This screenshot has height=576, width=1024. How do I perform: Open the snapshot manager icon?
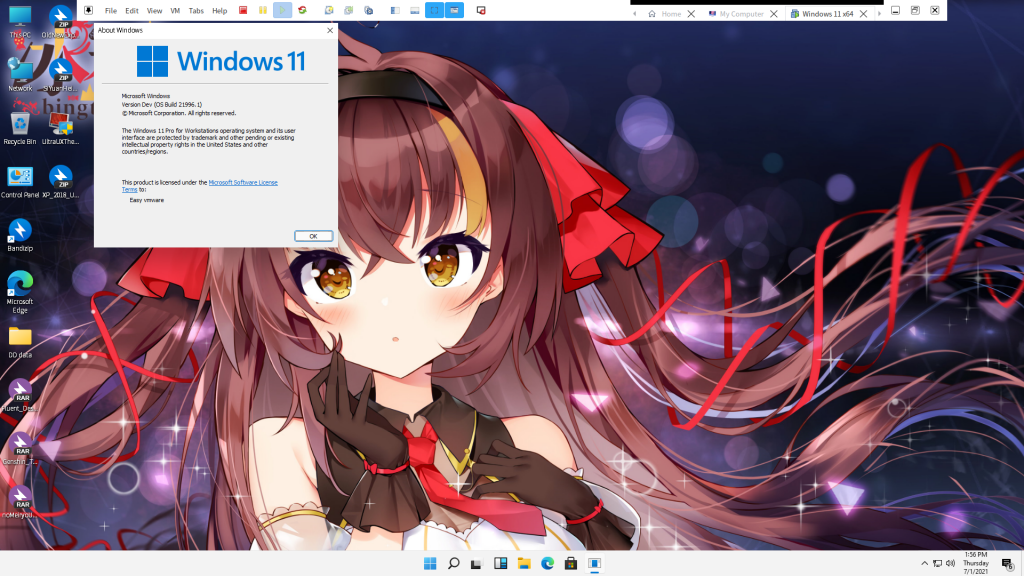point(369,10)
